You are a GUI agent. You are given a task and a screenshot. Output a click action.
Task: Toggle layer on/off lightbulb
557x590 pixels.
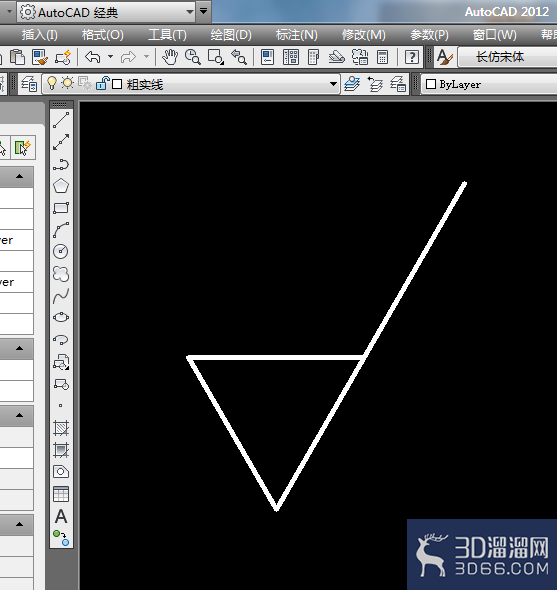pyautogui.click(x=52, y=83)
